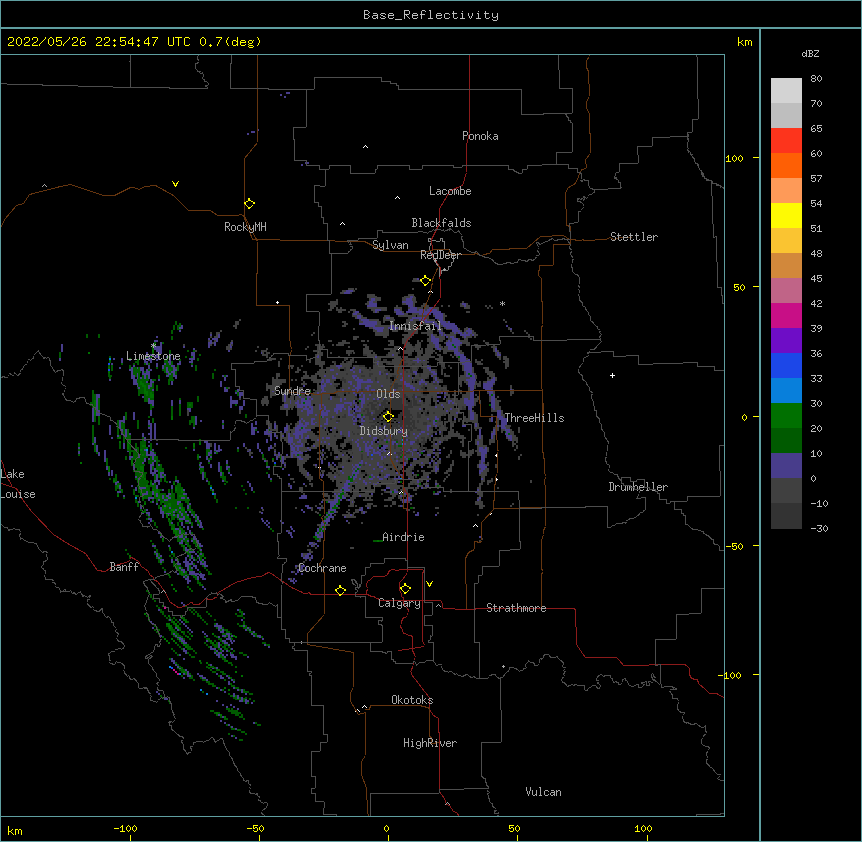
Task: Click the Didsbury label
Action: (384, 431)
